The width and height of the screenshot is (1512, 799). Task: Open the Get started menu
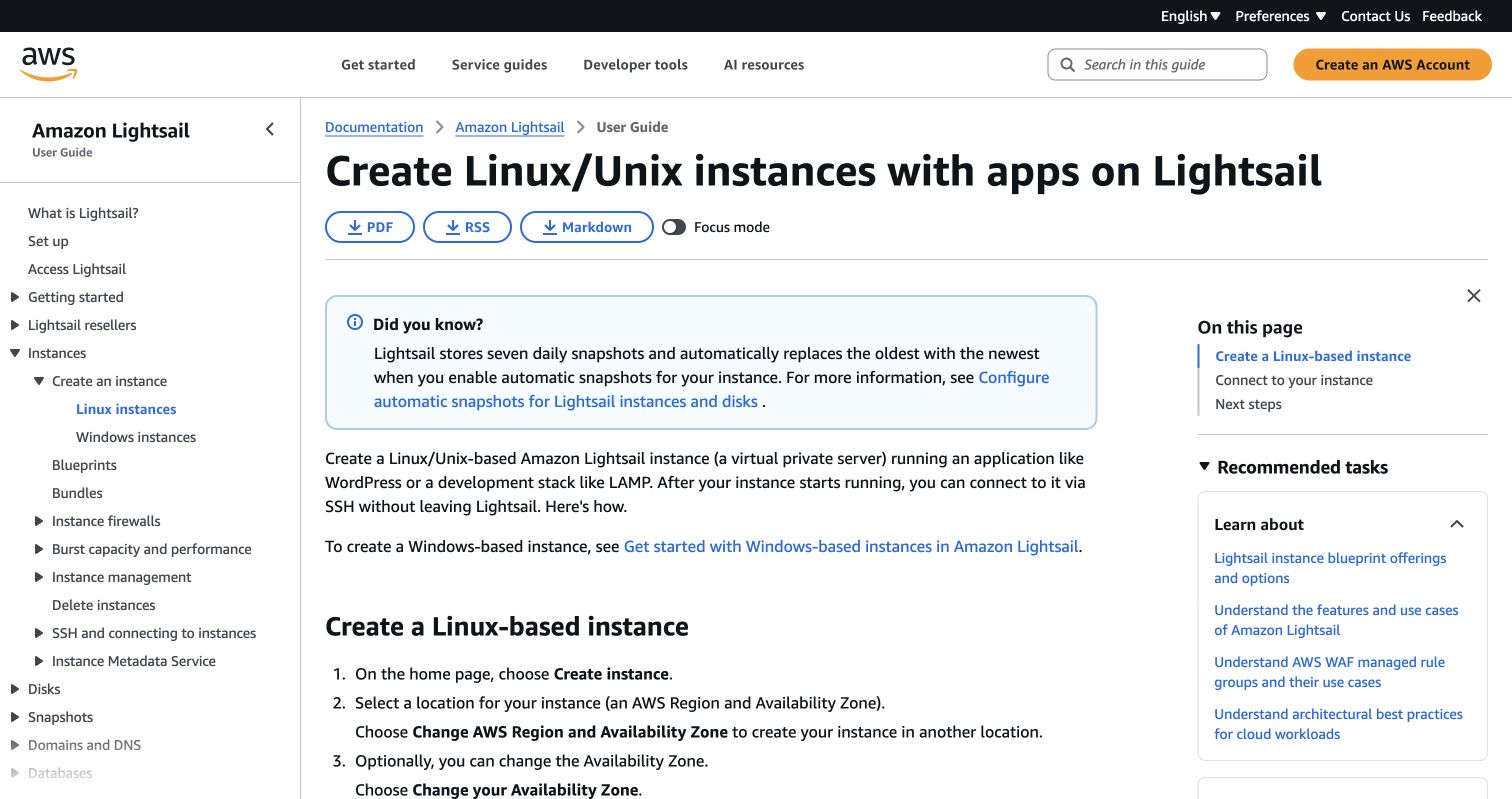378,65
